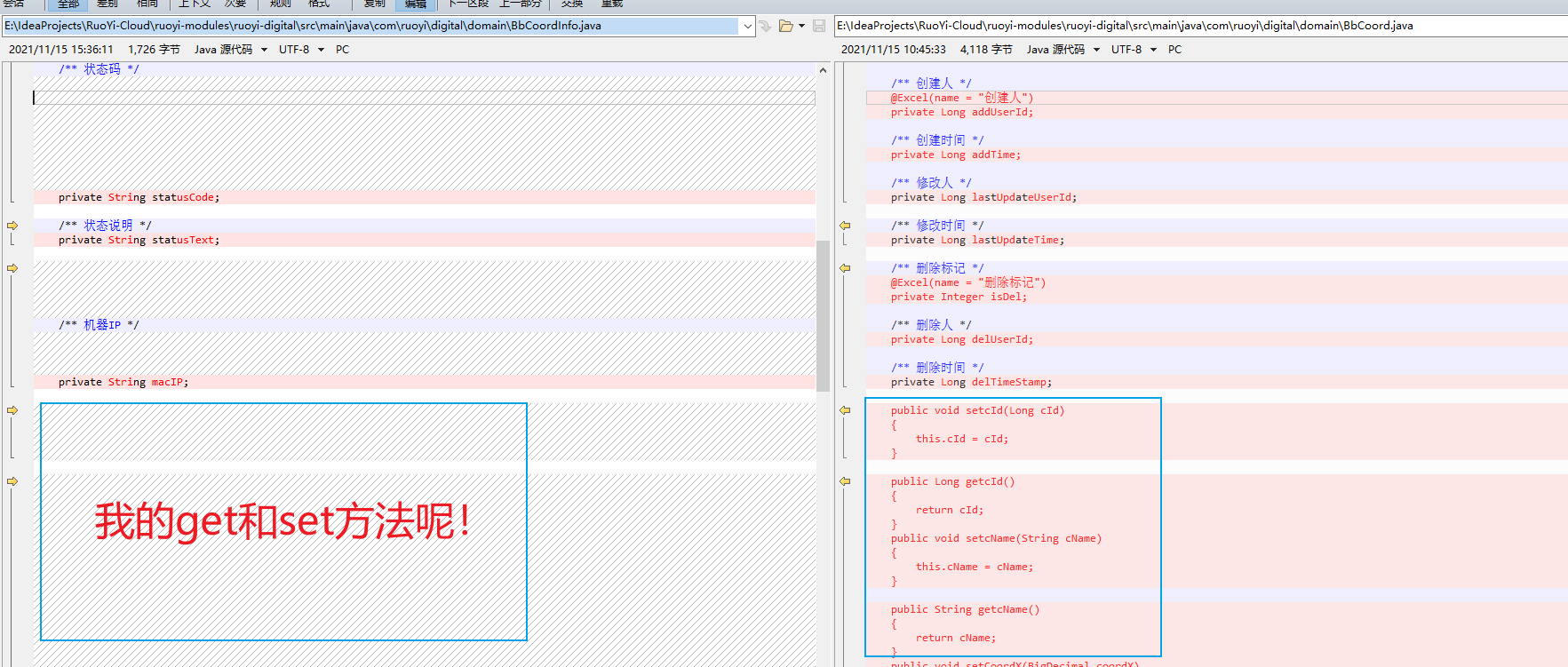Click line private Long delTimeStamp;
This screenshot has height=667, width=1568.
pos(971,382)
